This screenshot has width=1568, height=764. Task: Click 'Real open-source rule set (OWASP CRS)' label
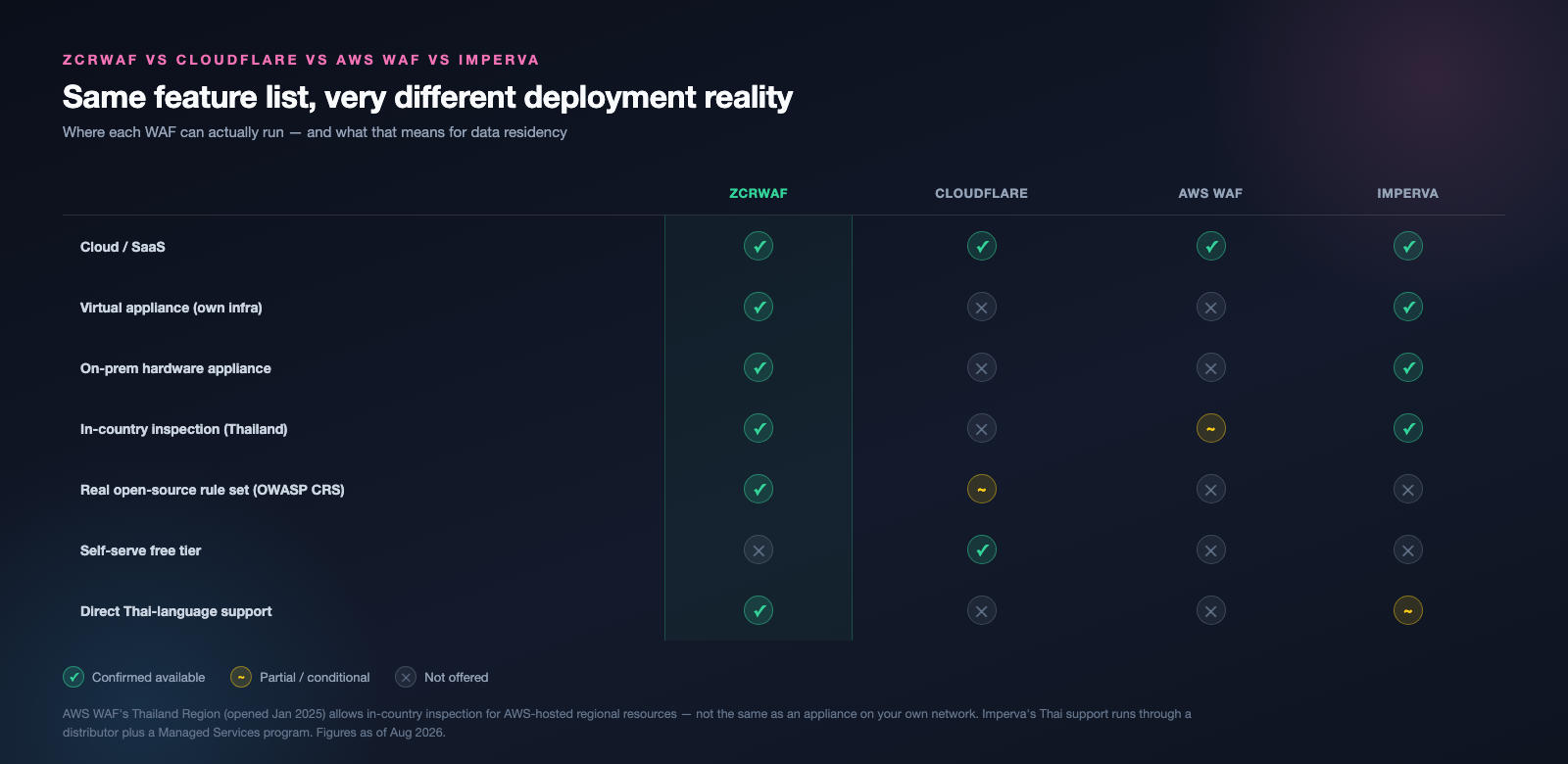tap(213, 490)
